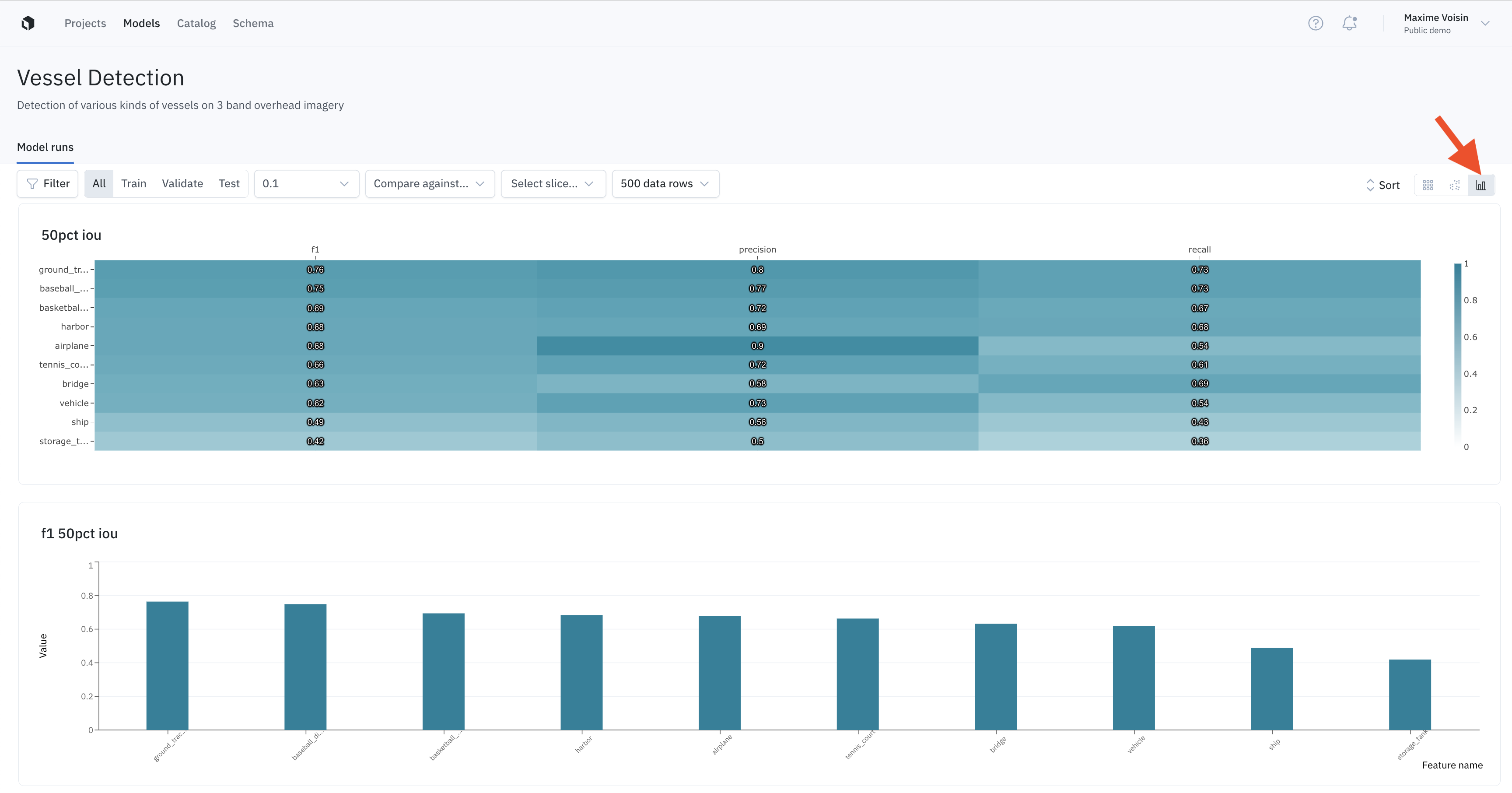Select the Test data split
This screenshot has width=1512, height=793.
click(x=229, y=184)
